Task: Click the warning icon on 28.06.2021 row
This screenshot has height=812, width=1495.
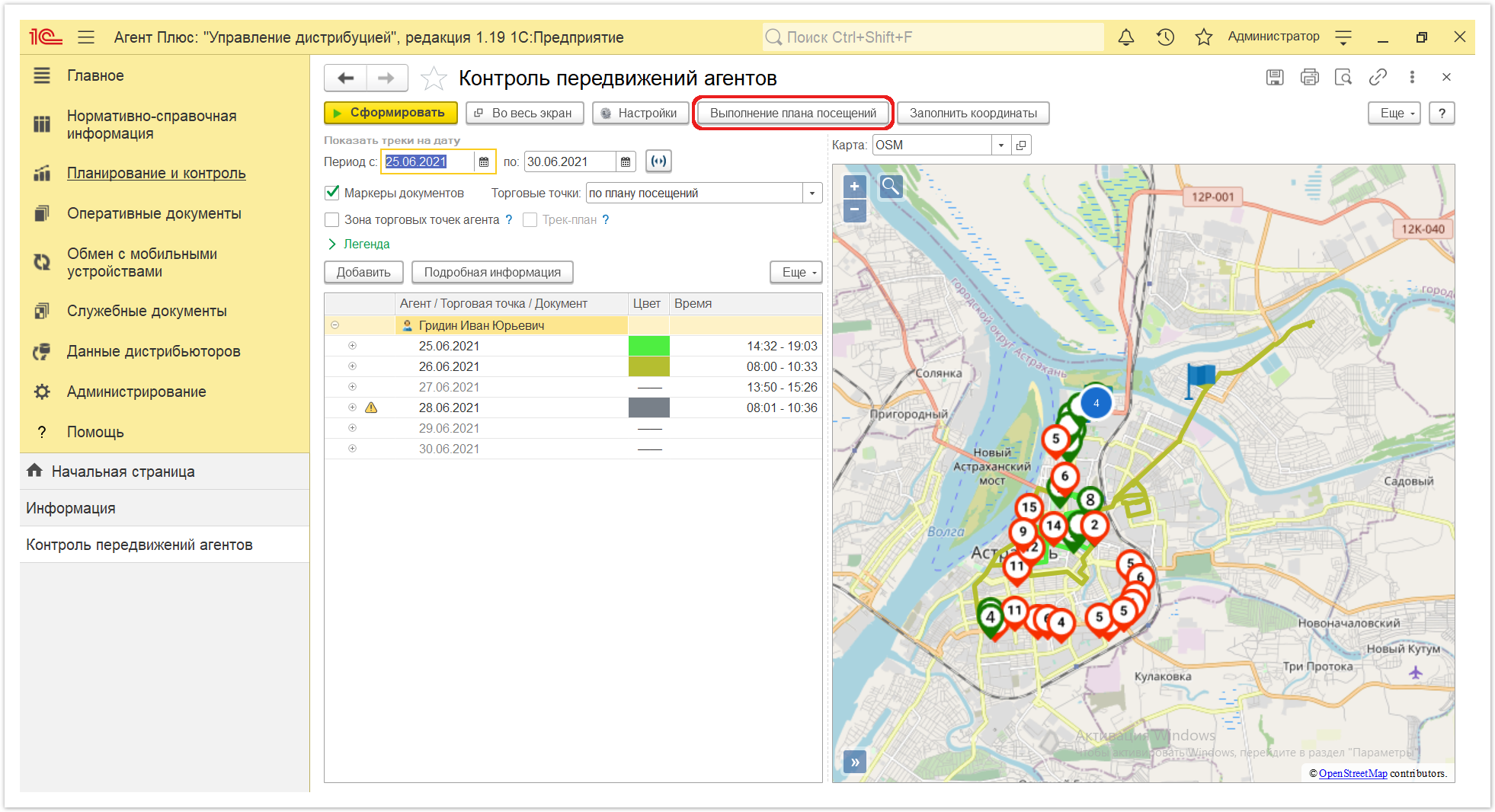Action: pos(371,408)
